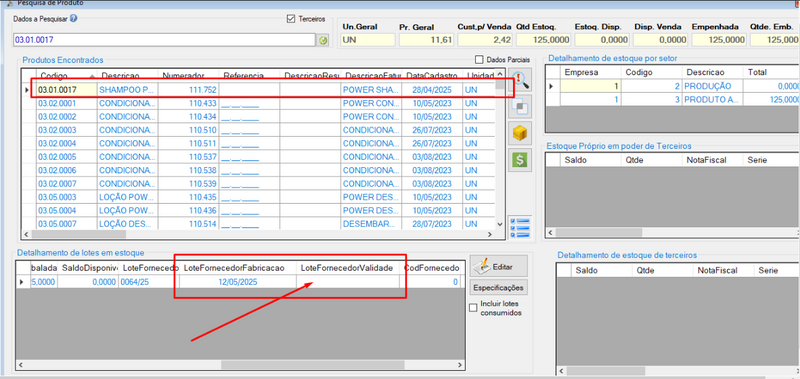Viewport: 800px width, 379px height.
Task: Click the horizontal scrollbar thumb of products grid
Action: click(78, 235)
